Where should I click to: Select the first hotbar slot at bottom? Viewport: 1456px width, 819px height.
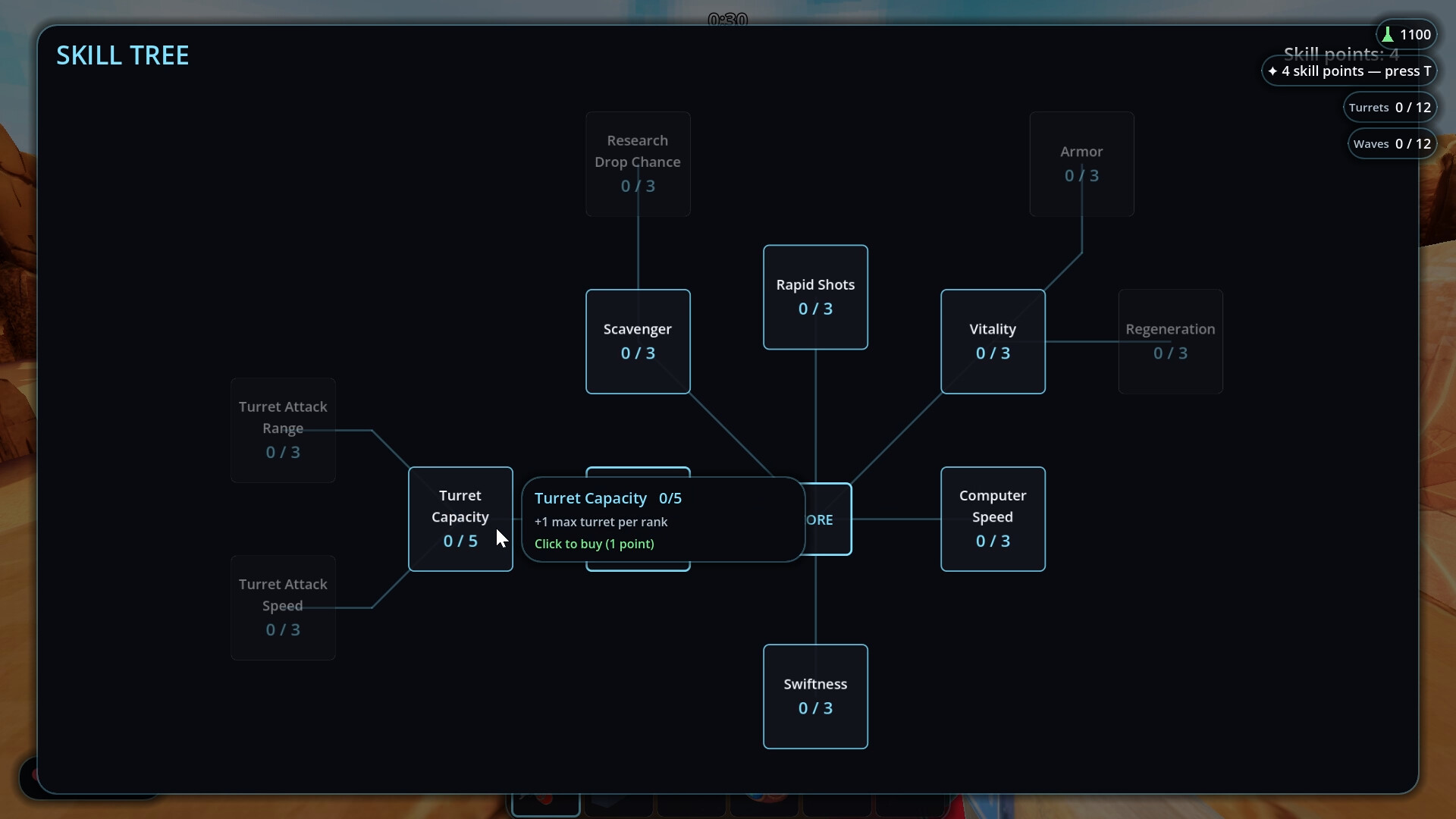pyautogui.click(x=546, y=804)
